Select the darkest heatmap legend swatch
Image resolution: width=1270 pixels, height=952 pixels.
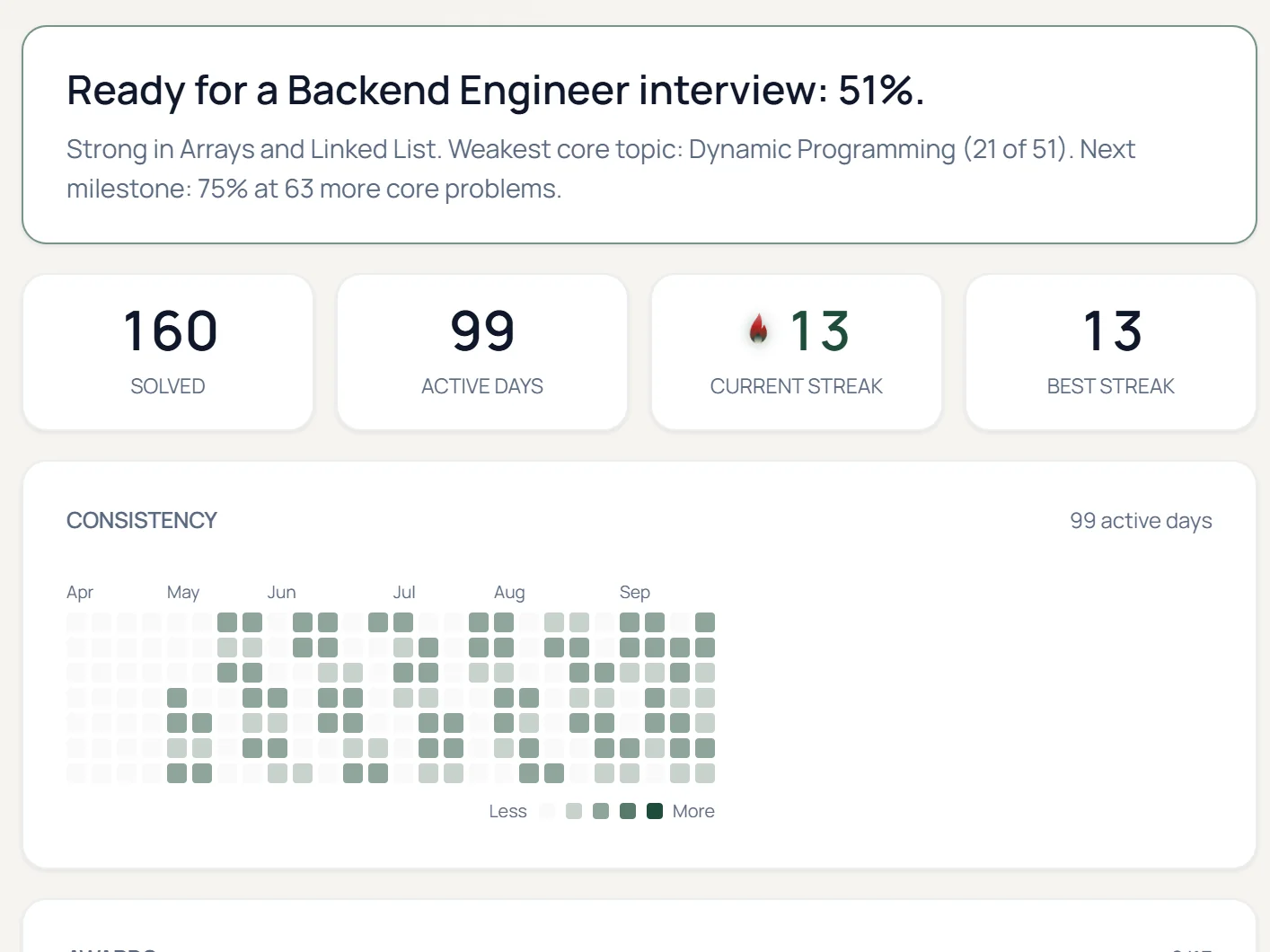pos(655,811)
